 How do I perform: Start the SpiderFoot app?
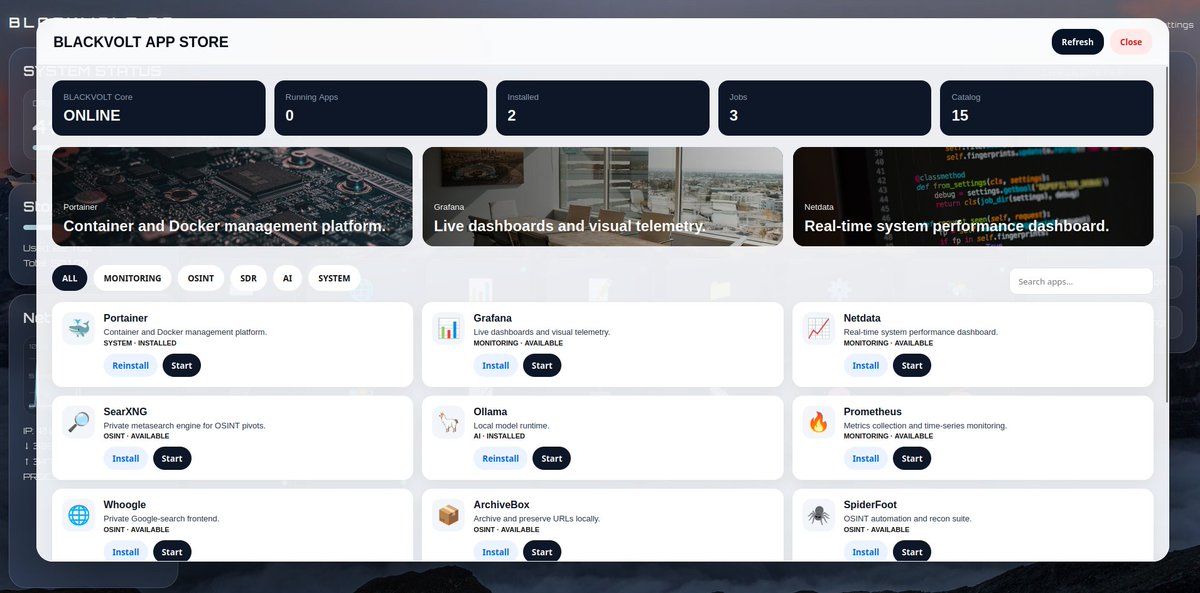[912, 551]
